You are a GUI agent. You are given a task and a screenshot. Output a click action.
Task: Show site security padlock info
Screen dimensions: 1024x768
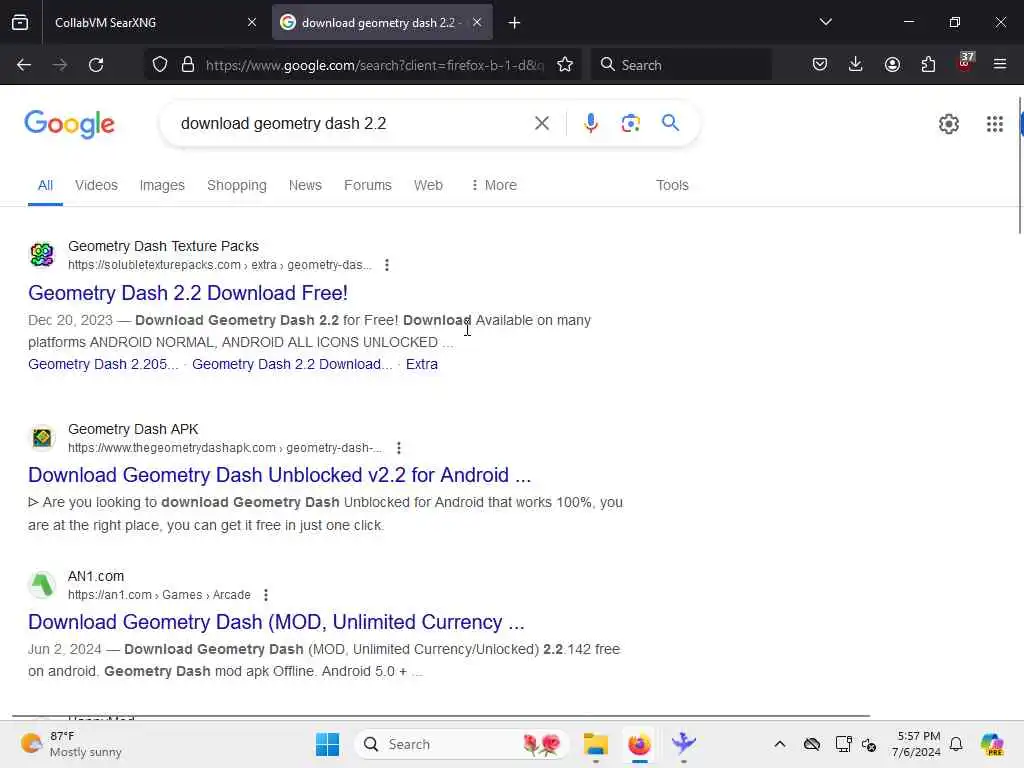[188, 65]
